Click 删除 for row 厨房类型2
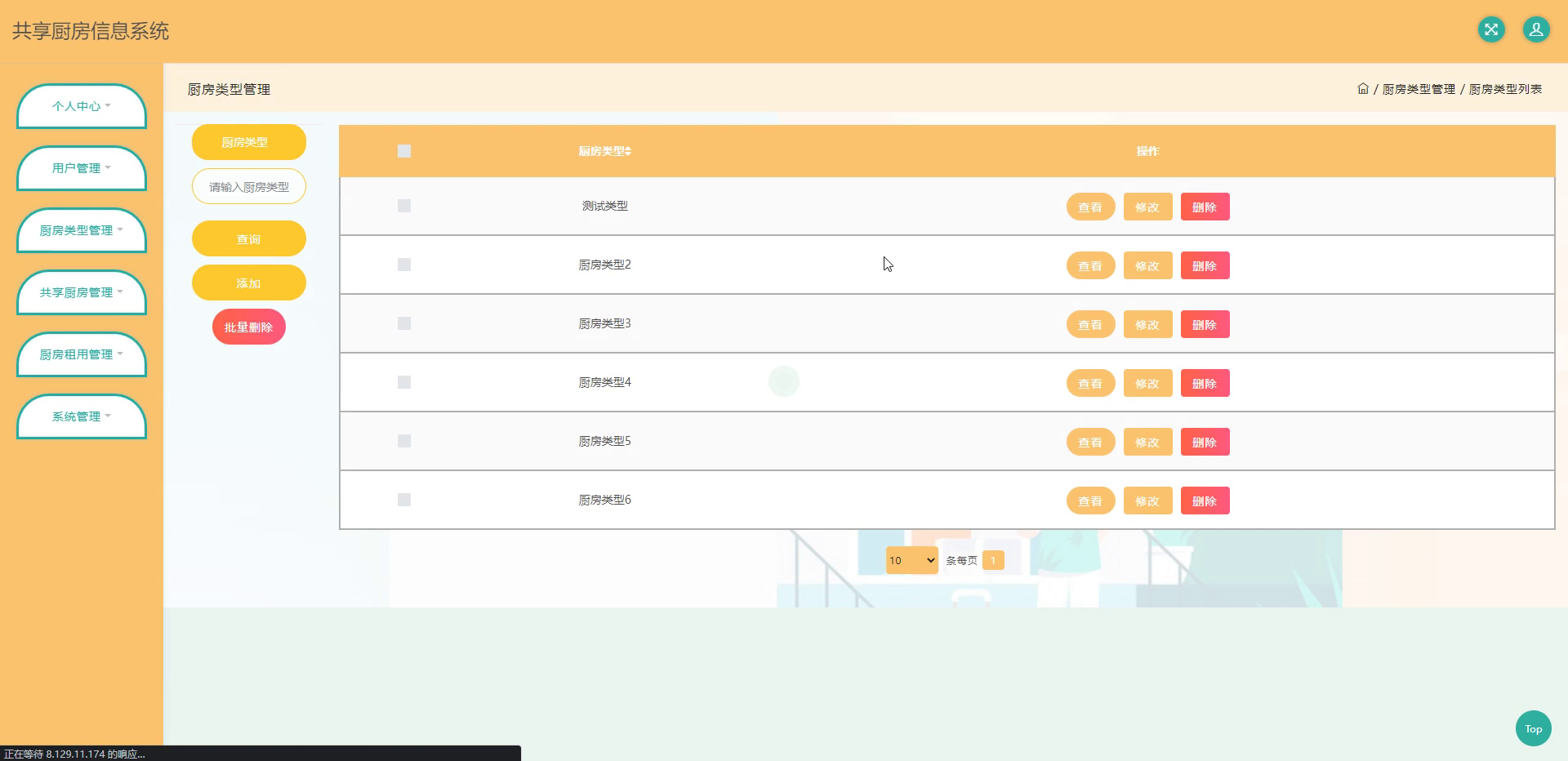 coord(1205,265)
